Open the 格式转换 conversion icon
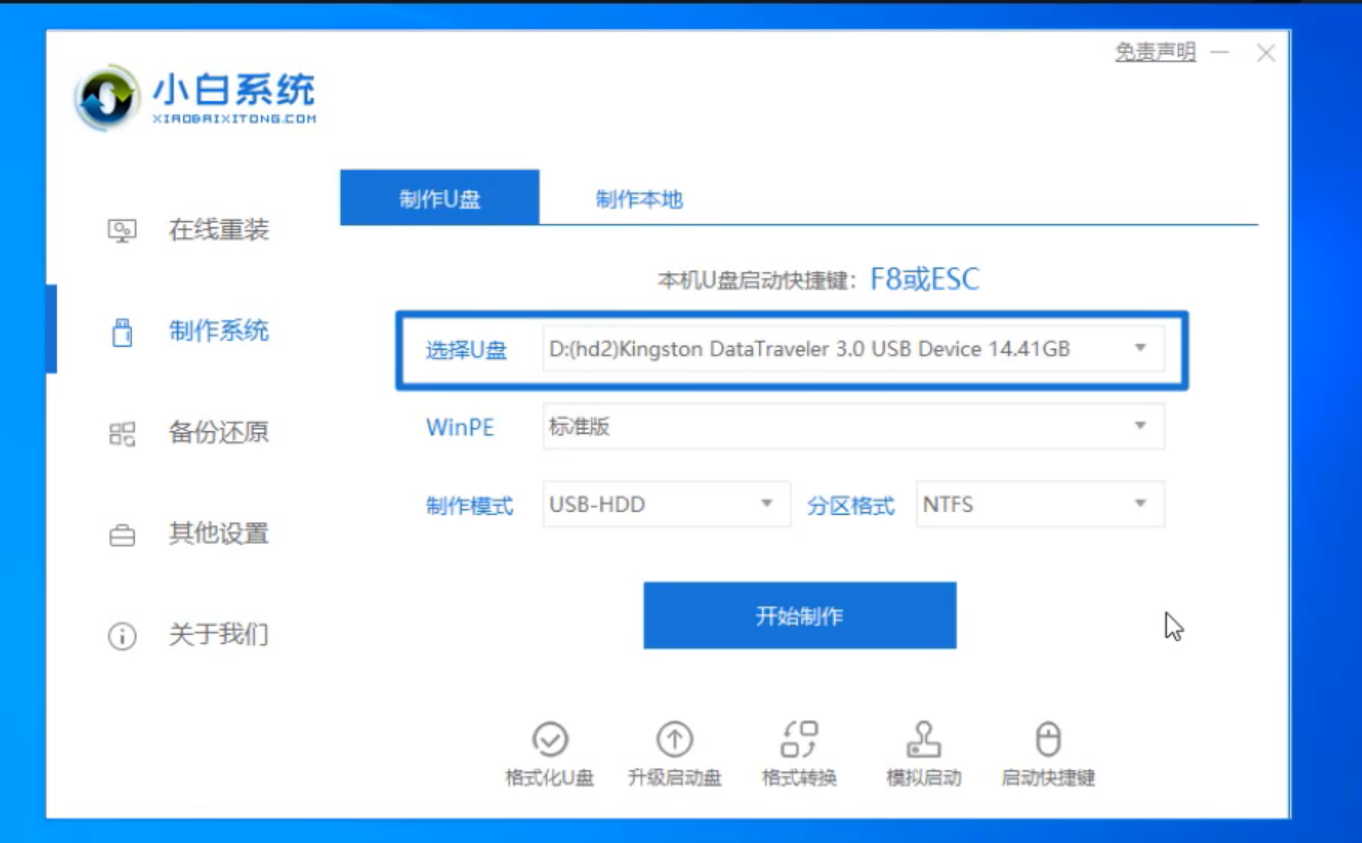The image size is (1362, 843). point(799,740)
